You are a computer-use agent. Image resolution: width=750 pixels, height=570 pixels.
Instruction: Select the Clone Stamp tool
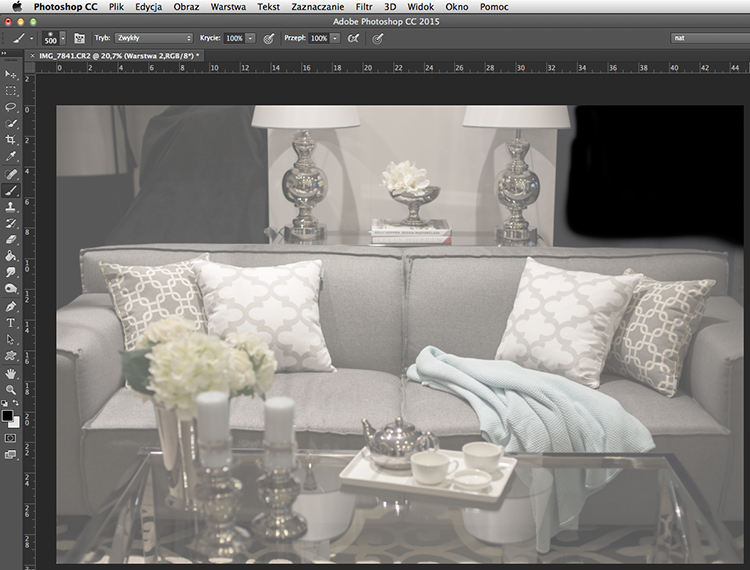tap(11, 207)
